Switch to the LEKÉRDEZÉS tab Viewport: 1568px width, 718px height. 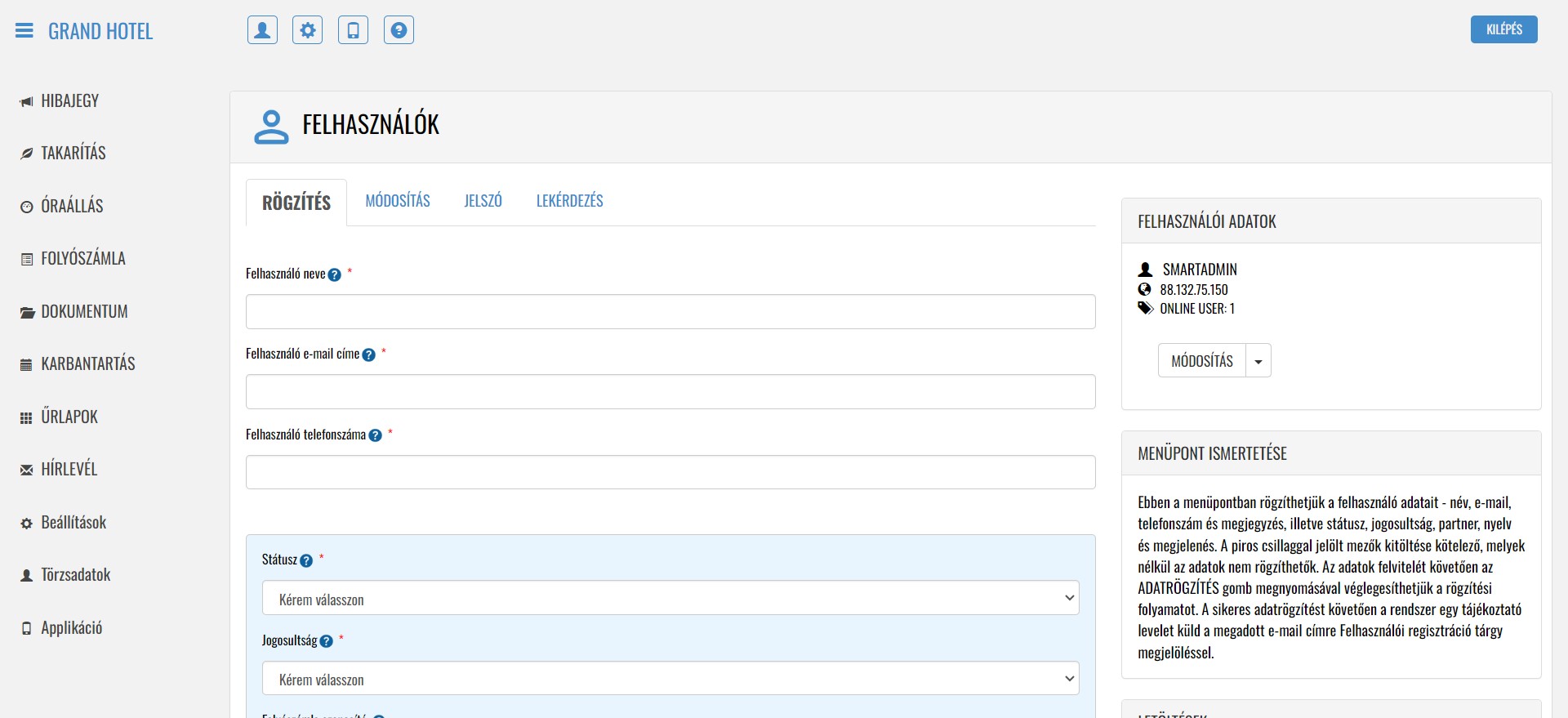[x=569, y=201]
